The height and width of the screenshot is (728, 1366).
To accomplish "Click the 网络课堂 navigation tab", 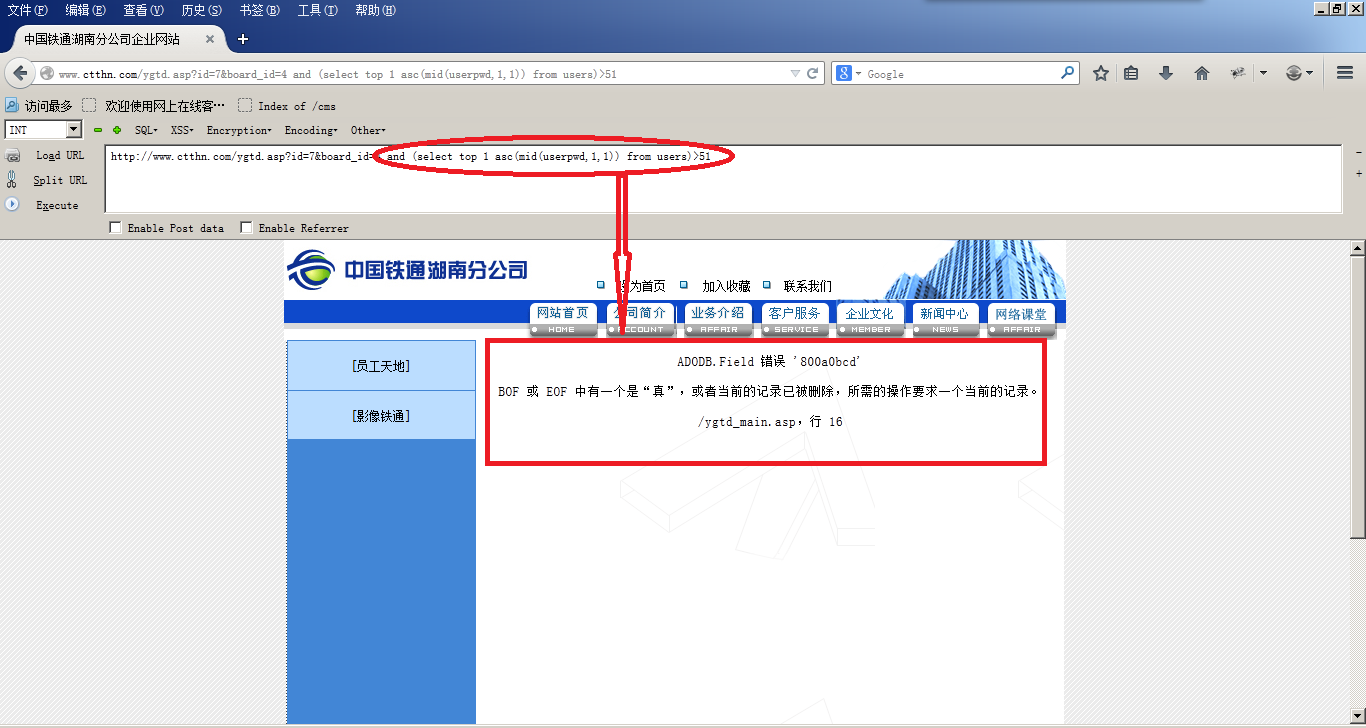I will coord(1021,320).
